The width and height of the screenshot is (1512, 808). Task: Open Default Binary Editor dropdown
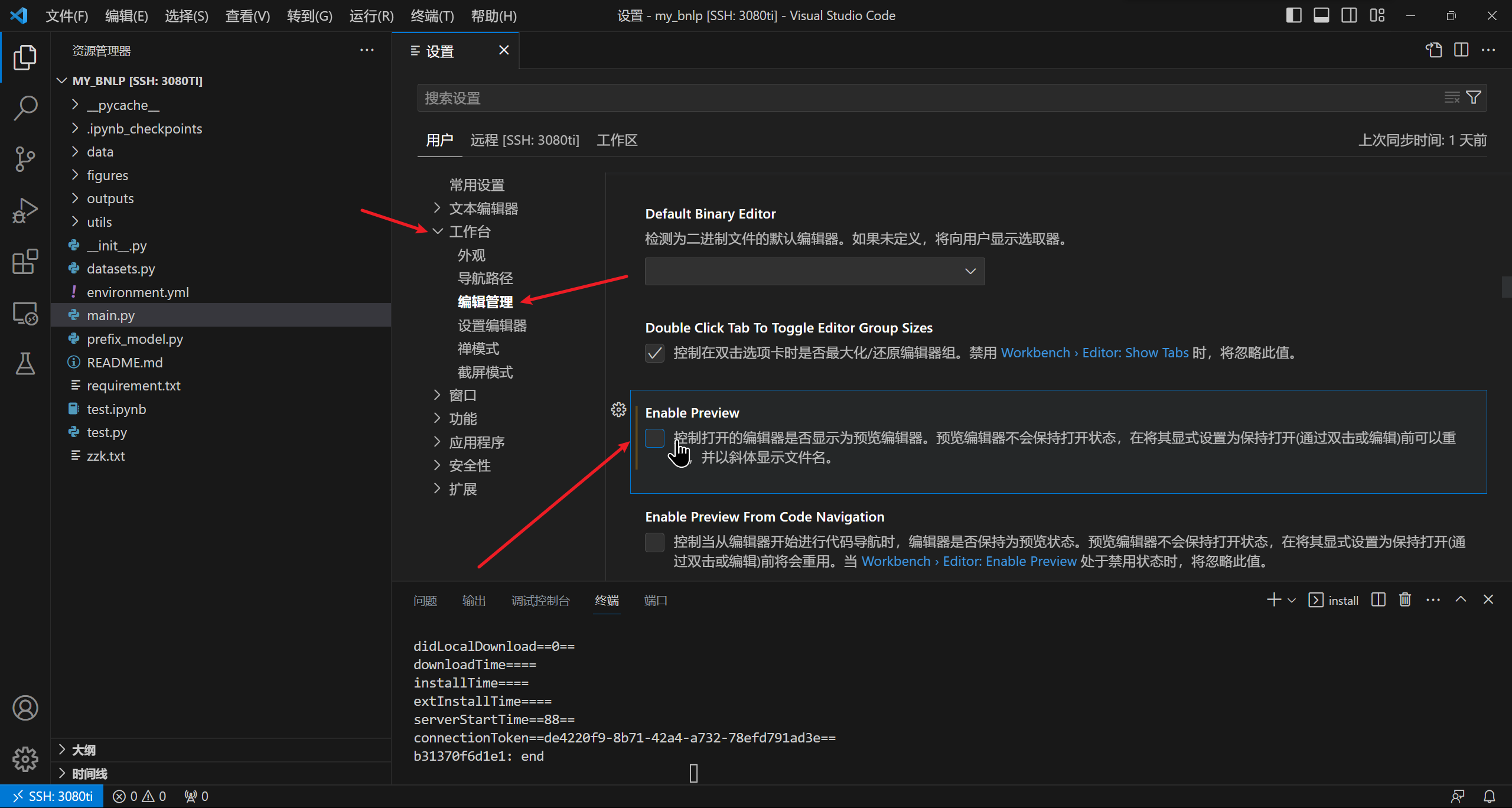coord(814,271)
